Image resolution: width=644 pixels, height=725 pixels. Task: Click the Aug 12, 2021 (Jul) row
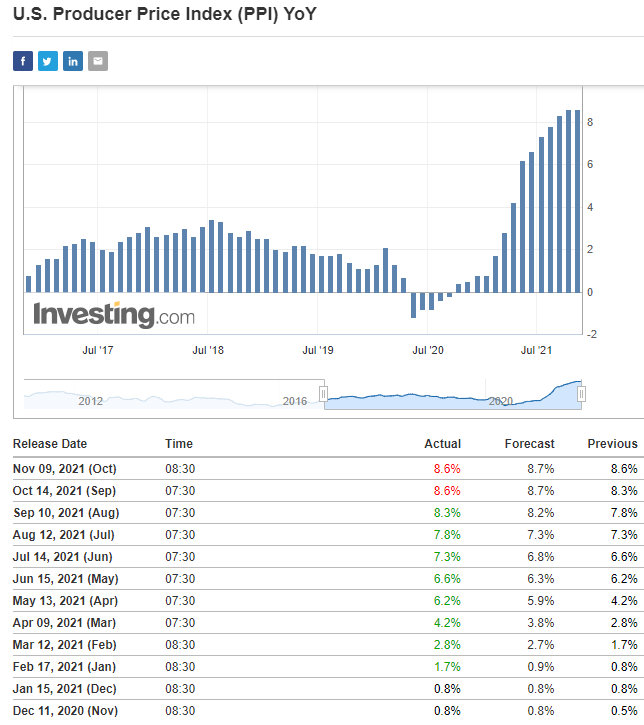(x=328, y=535)
